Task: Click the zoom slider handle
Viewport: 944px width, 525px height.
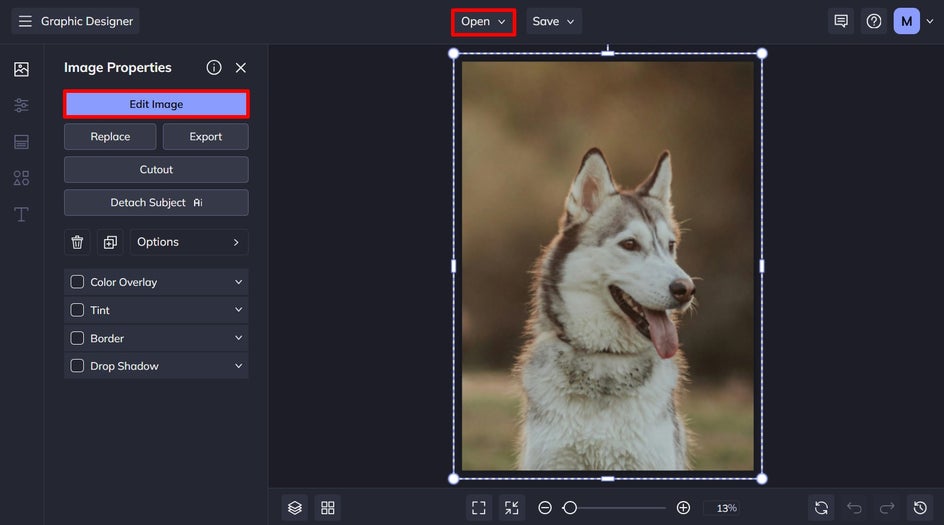Action: point(569,508)
